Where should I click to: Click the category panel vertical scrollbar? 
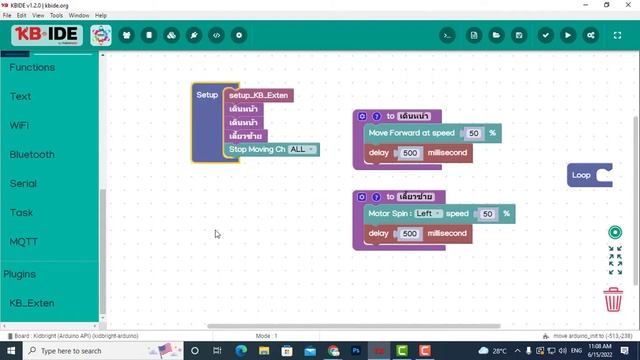pyautogui.click(x=103, y=252)
